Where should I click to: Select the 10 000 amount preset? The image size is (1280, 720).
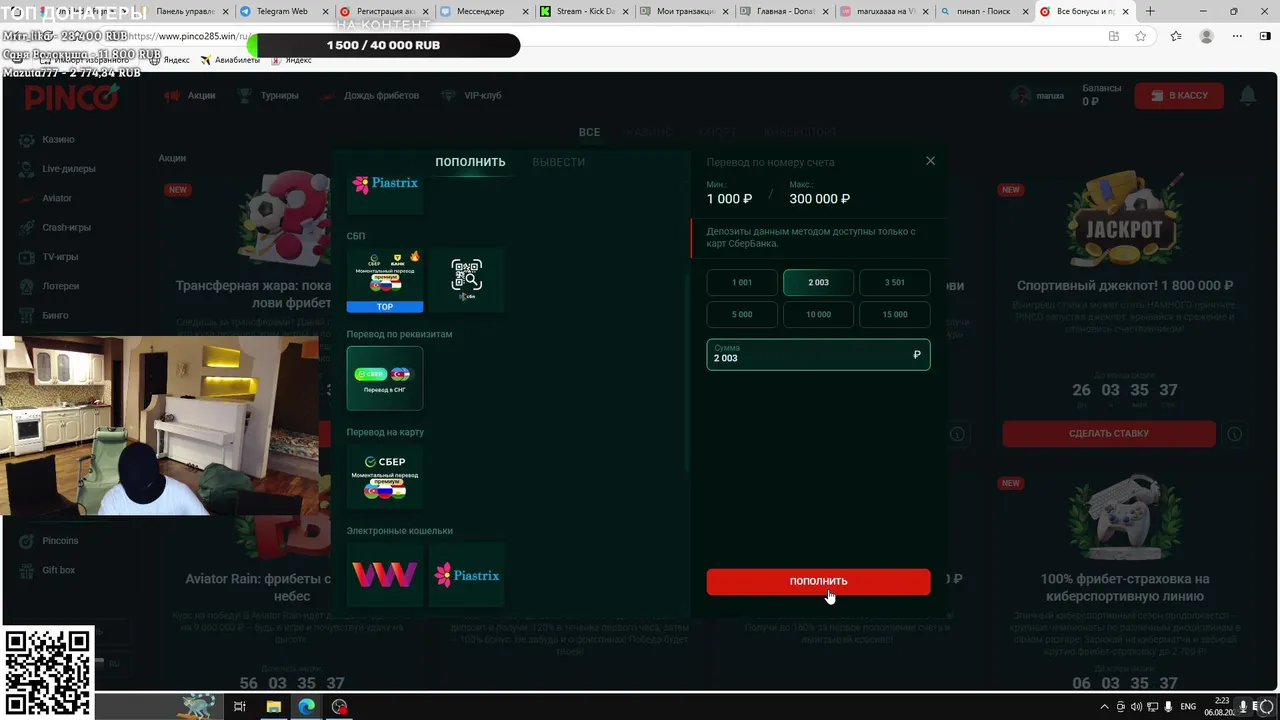pyautogui.click(x=818, y=314)
